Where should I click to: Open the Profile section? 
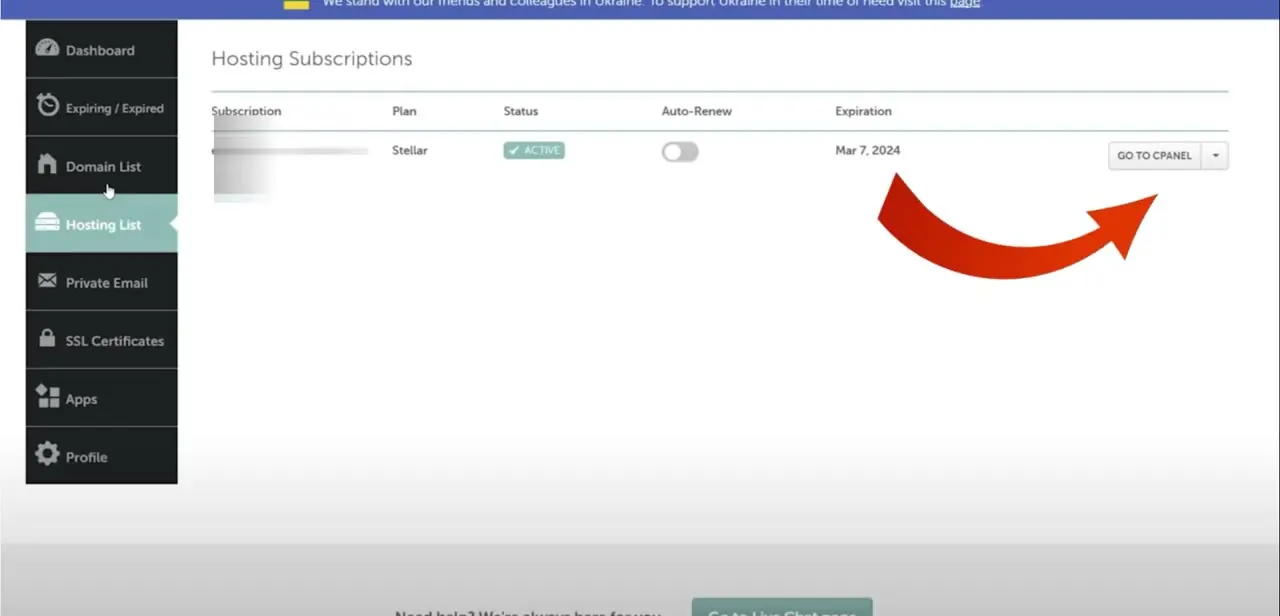(101, 456)
